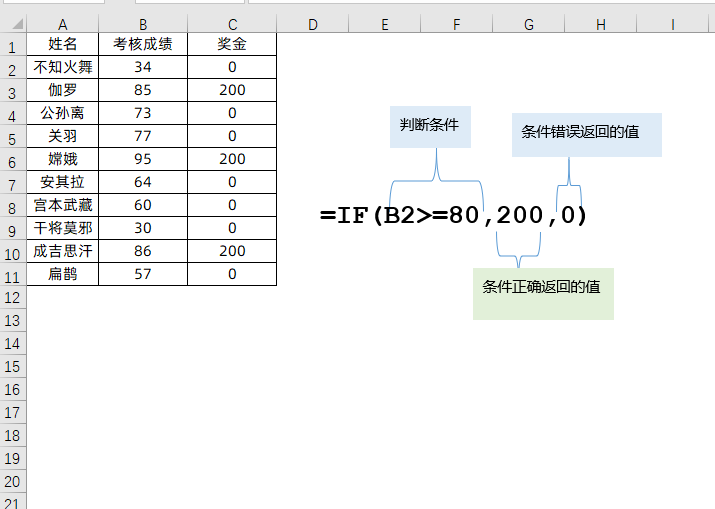Select column G header

tap(528, 24)
